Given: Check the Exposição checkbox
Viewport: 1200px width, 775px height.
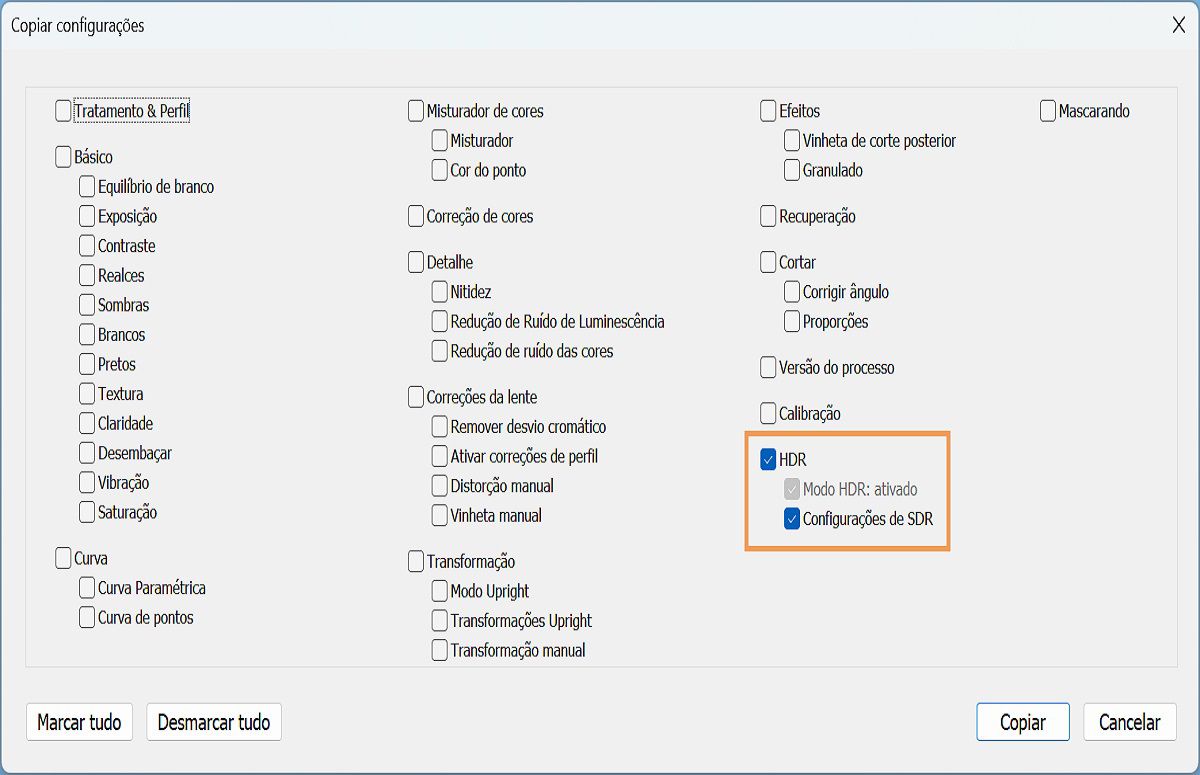Looking at the screenshot, I should coord(86,216).
